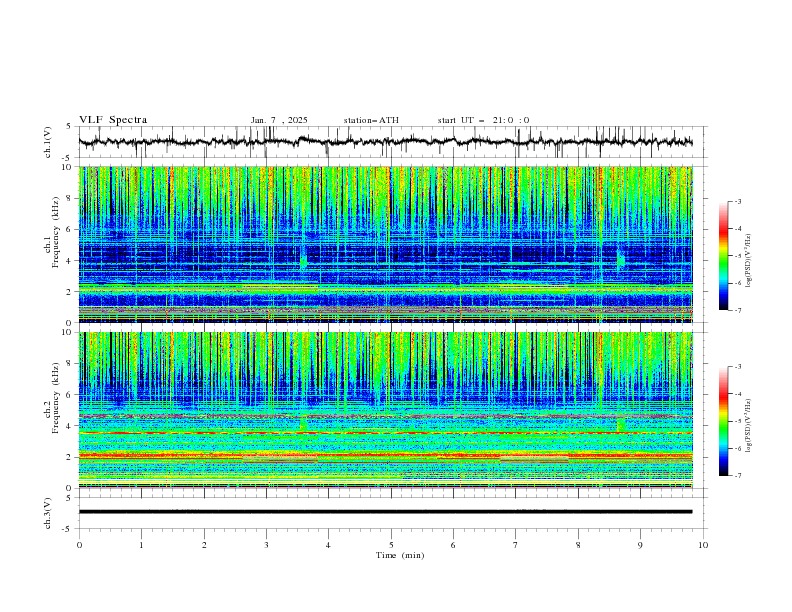The image size is (792, 612).
Task: Click the ch.2 "Frequency (kHz)" axis label
Action: 56,397
